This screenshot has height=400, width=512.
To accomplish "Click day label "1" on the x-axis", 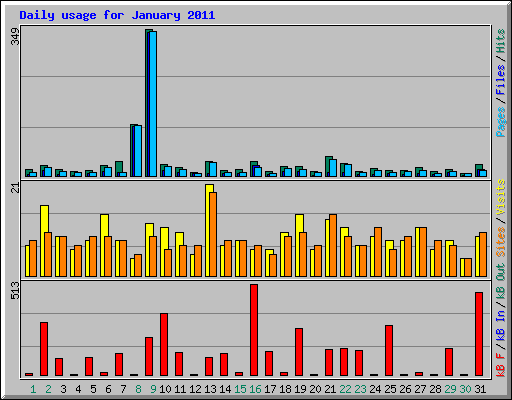I will (33, 389).
